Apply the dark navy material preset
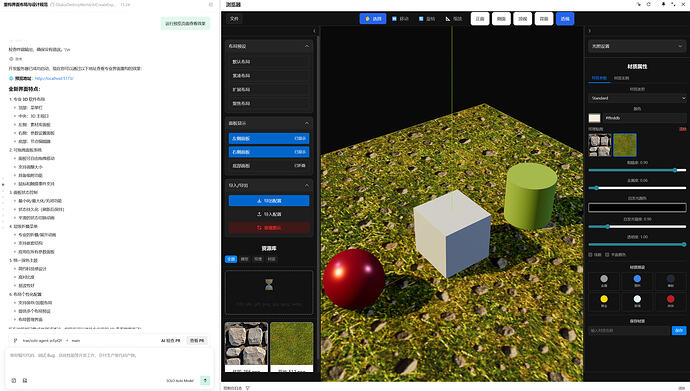 click(x=670, y=281)
